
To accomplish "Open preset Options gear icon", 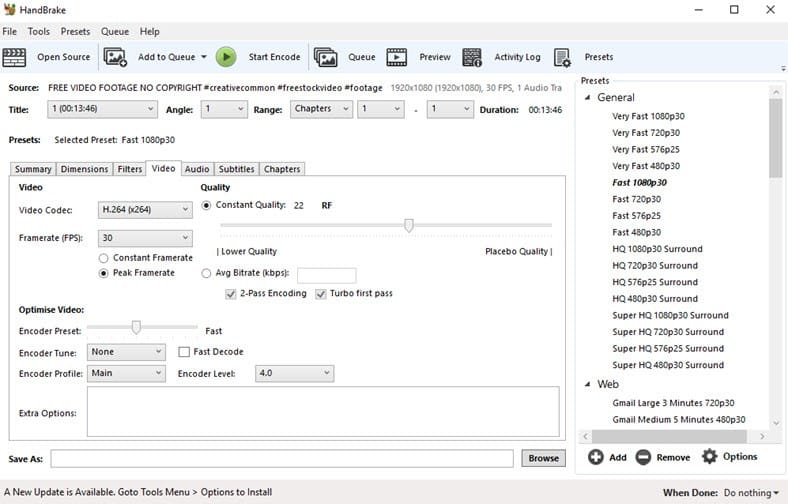I will [x=710, y=457].
